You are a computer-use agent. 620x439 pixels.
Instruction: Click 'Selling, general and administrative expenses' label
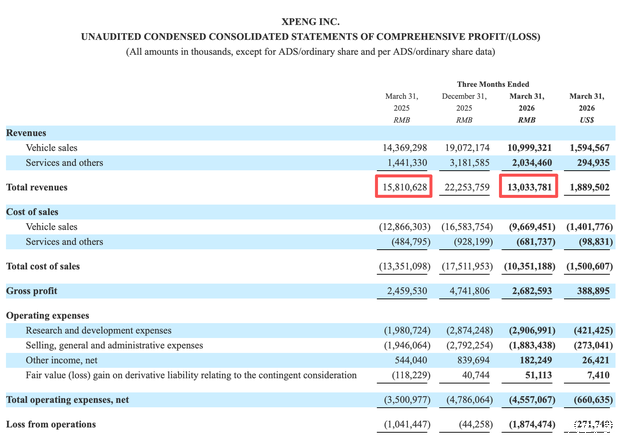tap(114, 346)
